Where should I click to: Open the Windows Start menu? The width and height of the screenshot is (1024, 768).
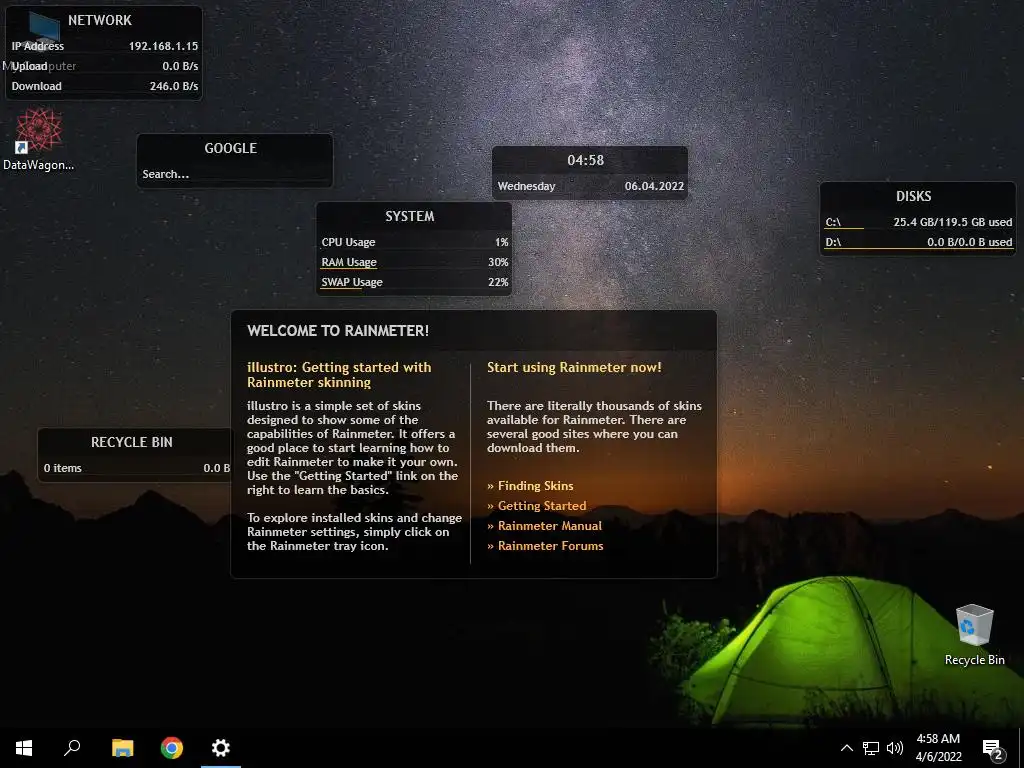point(24,748)
